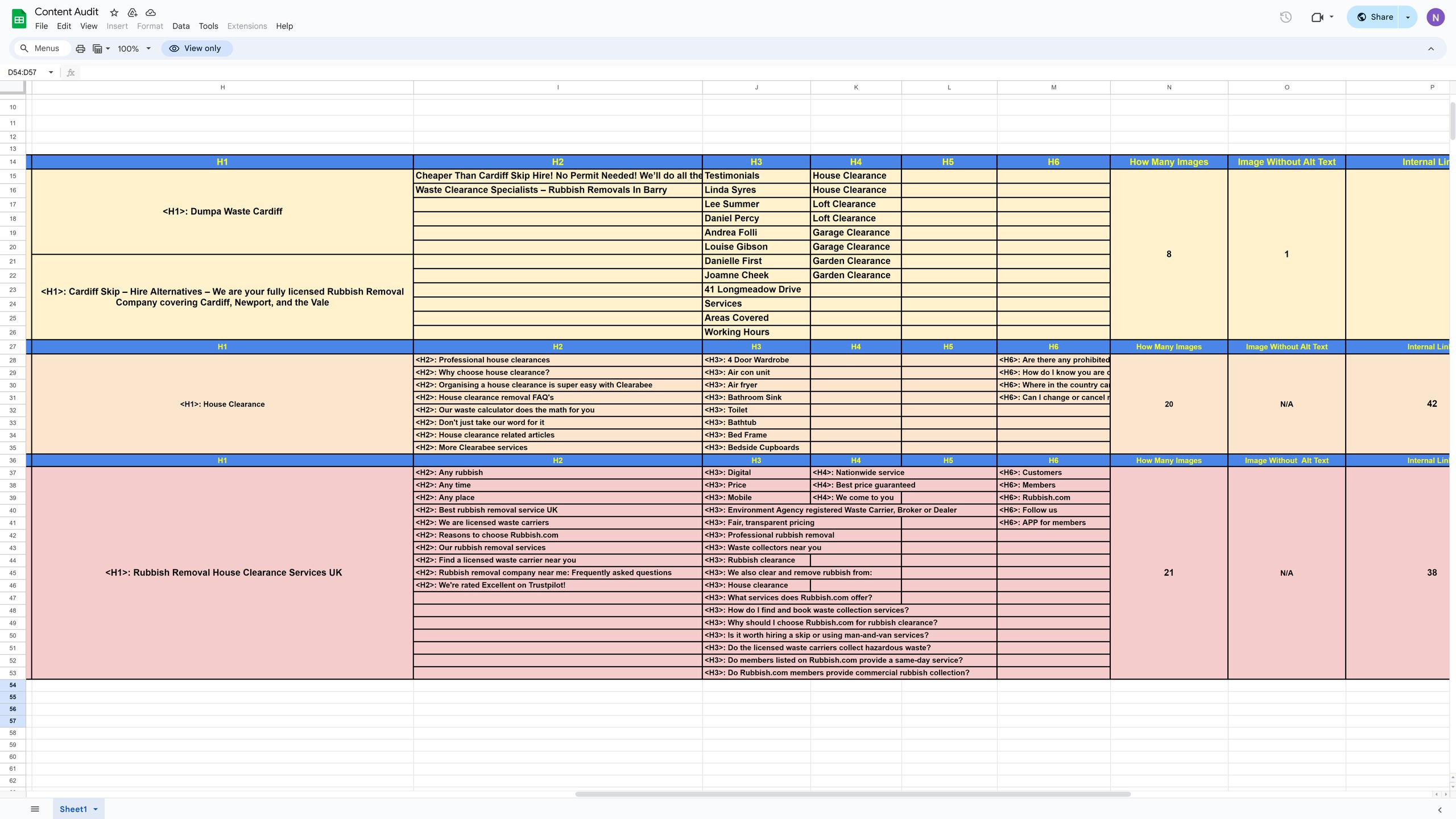The image size is (1456, 819).
Task: Click the cloud document status icon
Action: click(151, 13)
